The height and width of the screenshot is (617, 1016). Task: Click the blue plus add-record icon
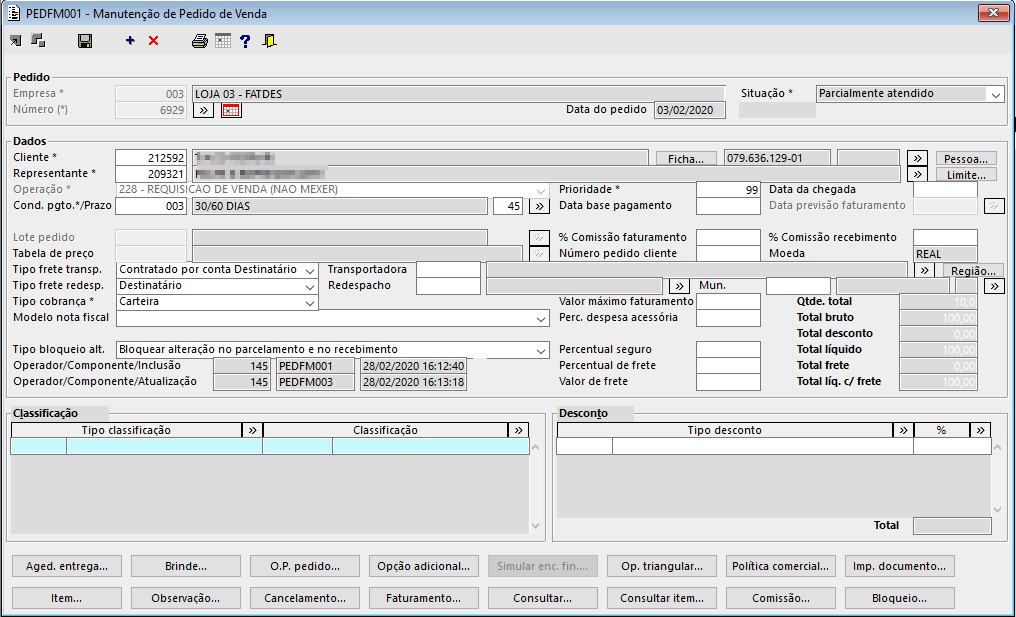click(130, 41)
